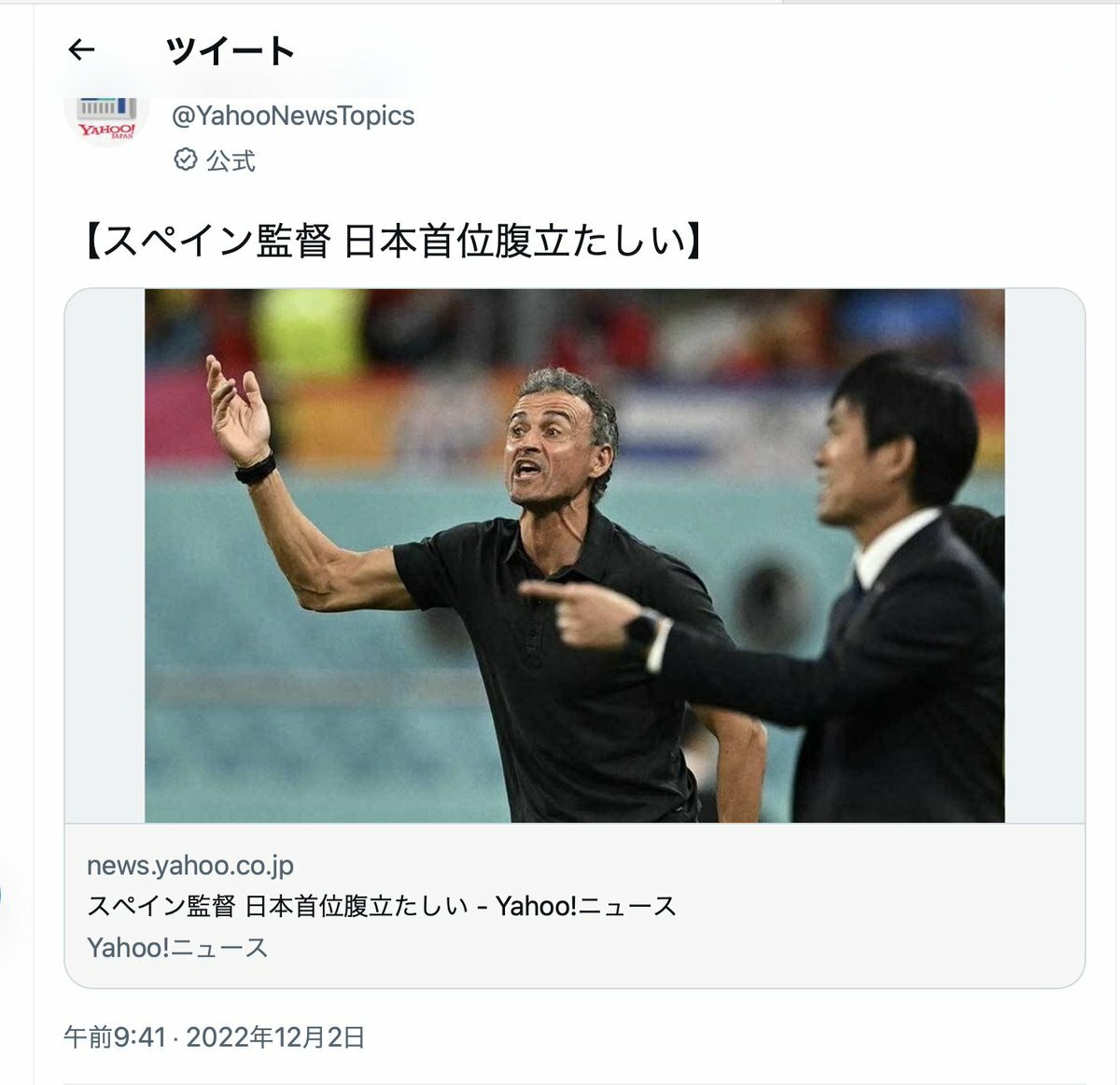
Task: Open the news card preview photo
Action: pos(575,556)
